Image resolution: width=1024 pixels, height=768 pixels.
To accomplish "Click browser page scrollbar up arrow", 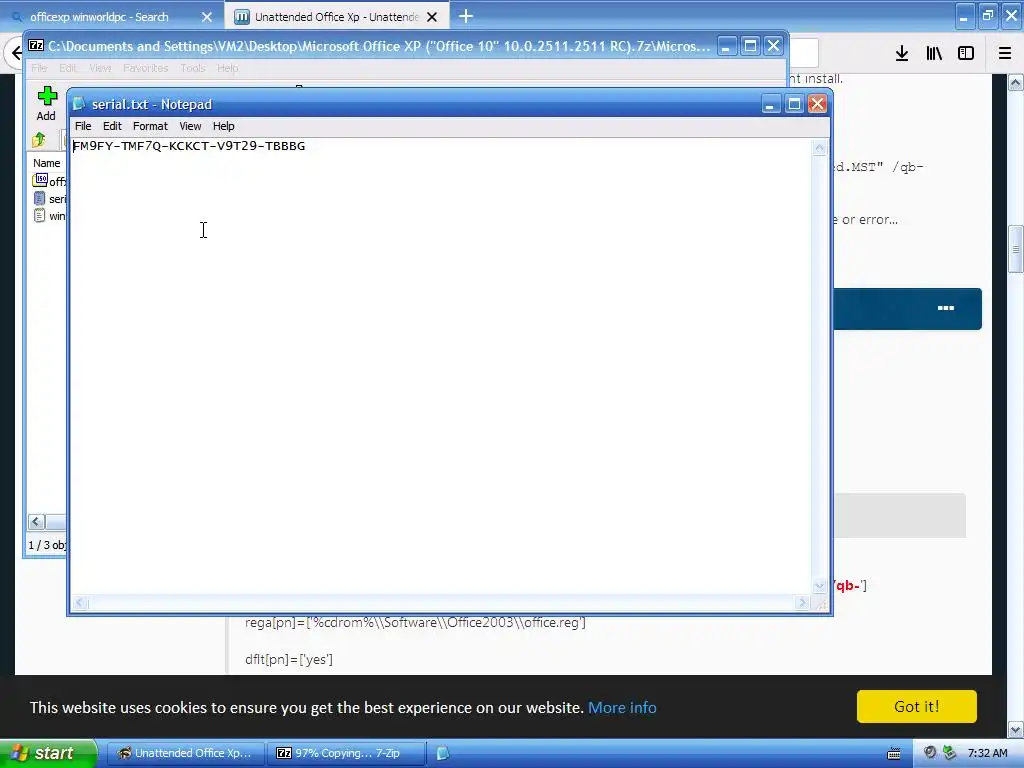I will tap(1016, 83).
